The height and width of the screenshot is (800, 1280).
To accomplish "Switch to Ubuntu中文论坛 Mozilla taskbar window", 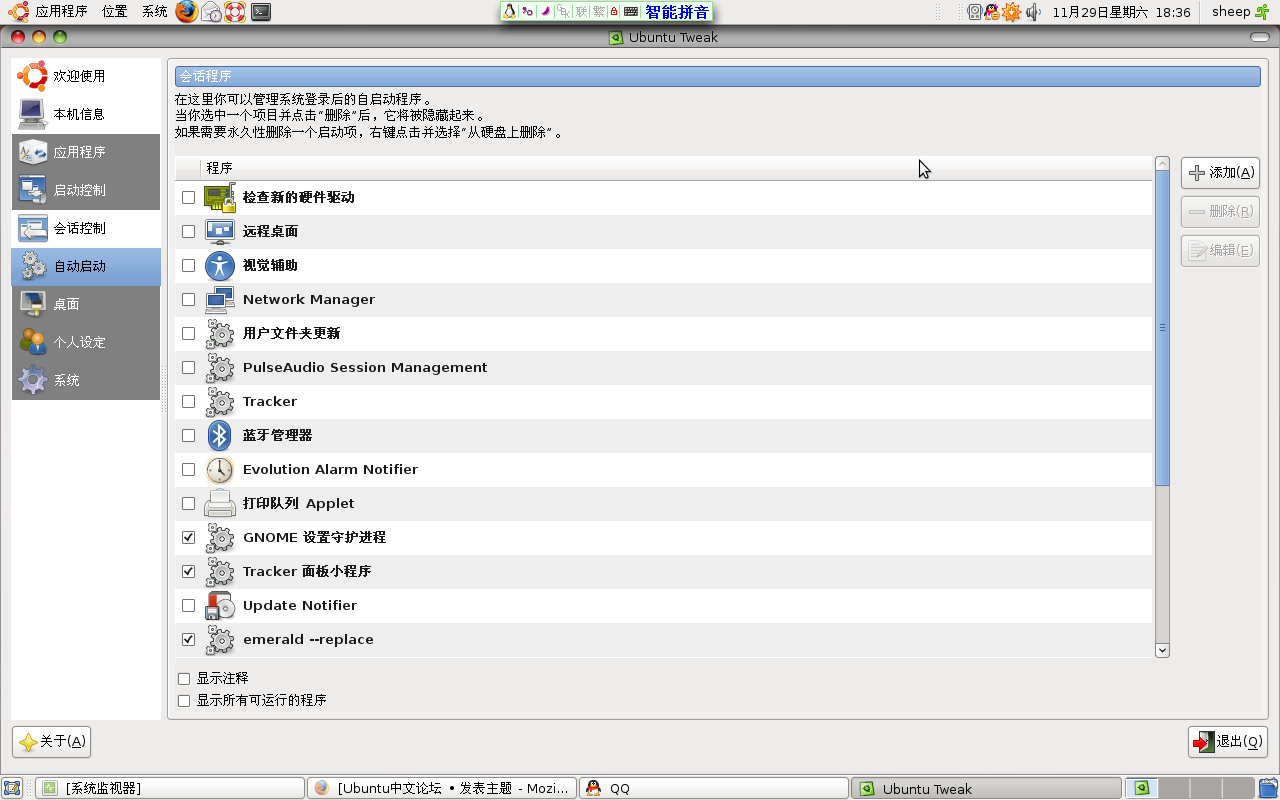I will click(442, 788).
